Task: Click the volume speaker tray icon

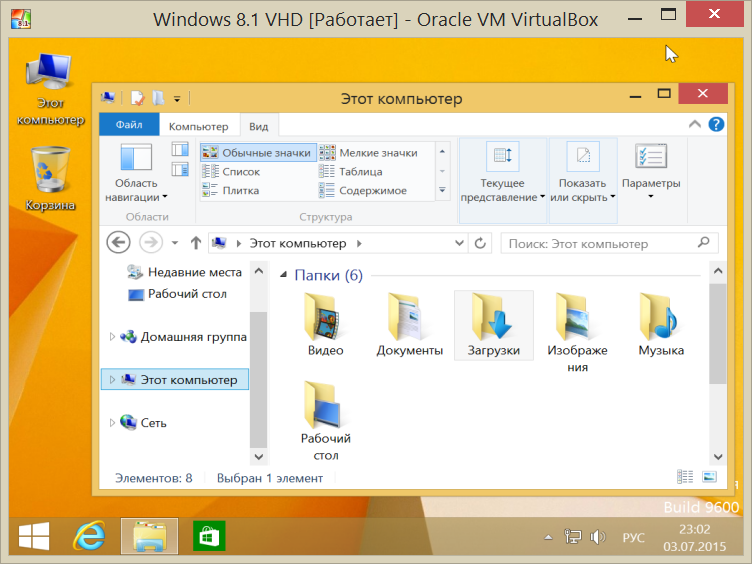Action: pos(597,537)
